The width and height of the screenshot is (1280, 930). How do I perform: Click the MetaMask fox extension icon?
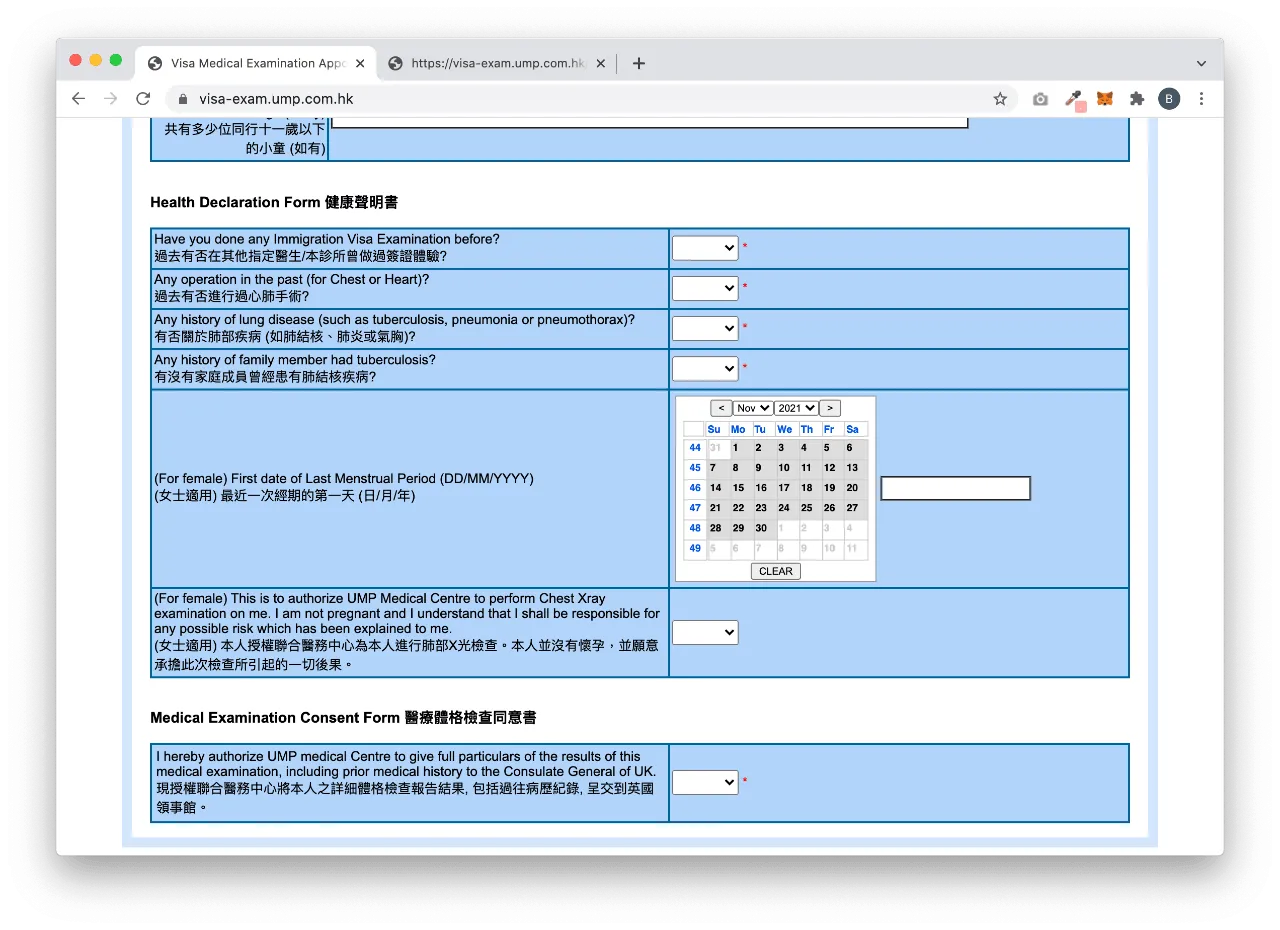click(1105, 99)
